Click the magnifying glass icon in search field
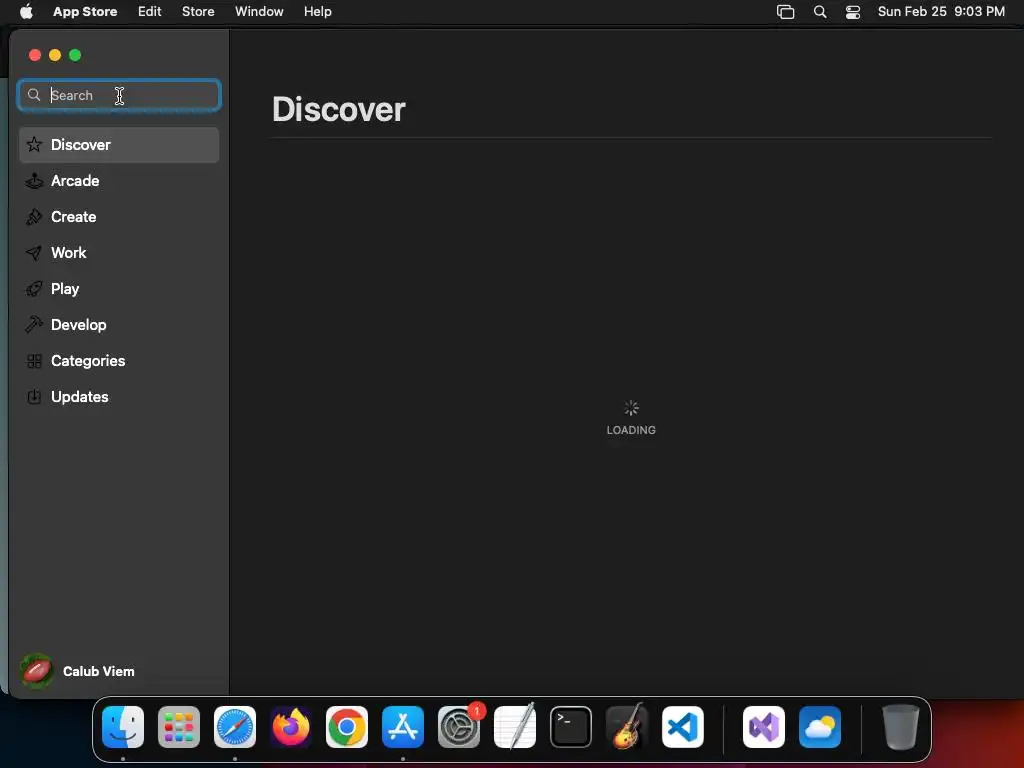The image size is (1024, 768). coord(34,95)
